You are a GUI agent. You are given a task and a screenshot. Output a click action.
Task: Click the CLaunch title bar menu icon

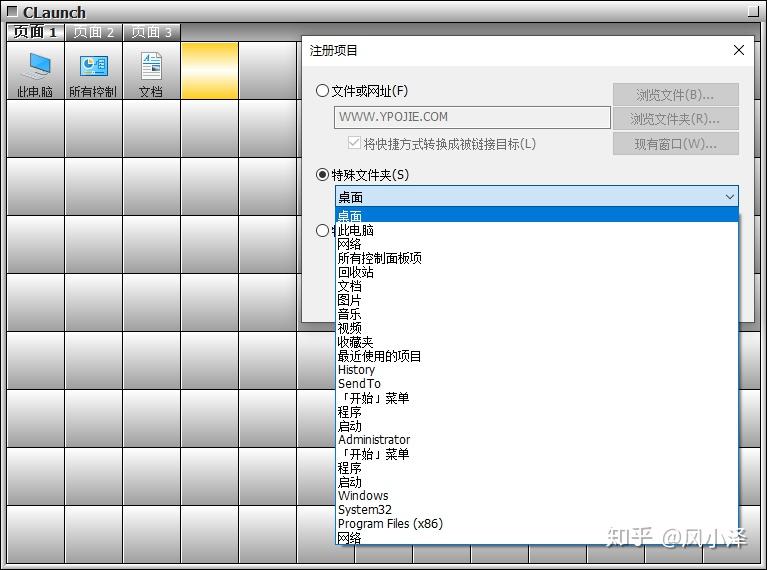pyautogui.click(x=12, y=11)
